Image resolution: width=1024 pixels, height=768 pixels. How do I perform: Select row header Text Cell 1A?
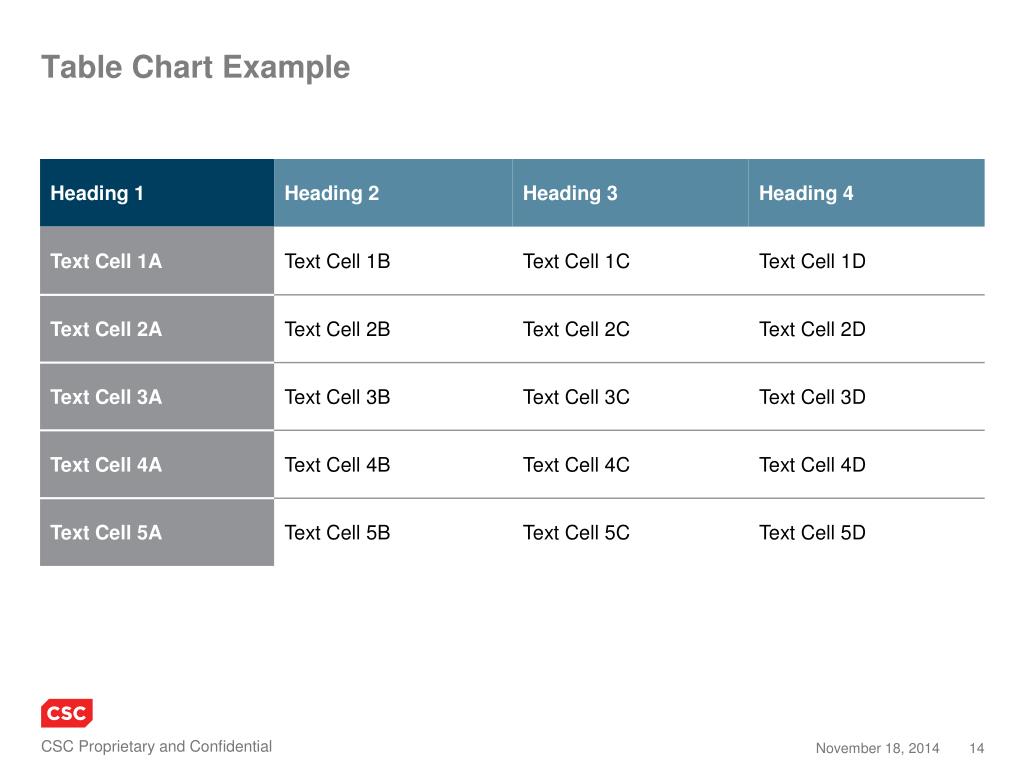click(157, 261)
